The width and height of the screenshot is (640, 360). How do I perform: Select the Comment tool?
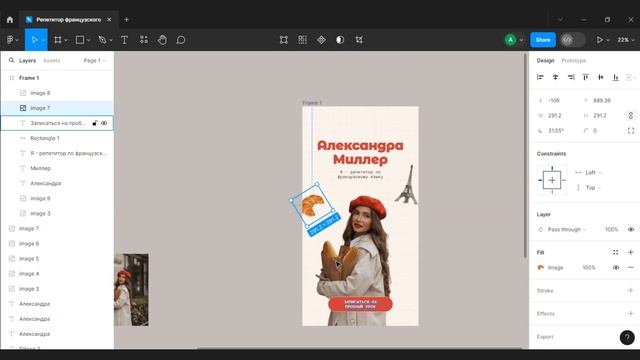(x=181, y=40)
